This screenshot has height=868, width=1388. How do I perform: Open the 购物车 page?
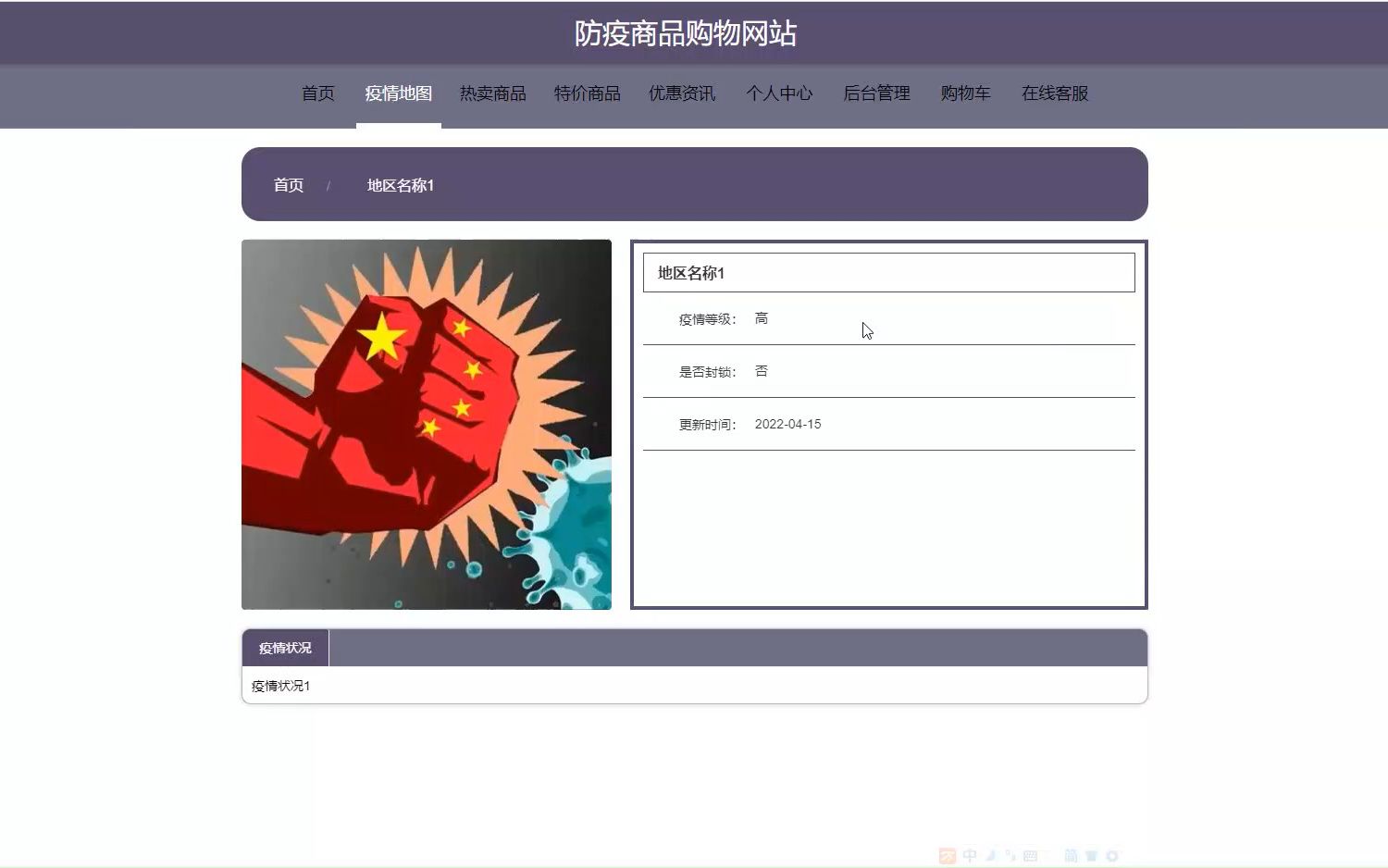(965, 93)
